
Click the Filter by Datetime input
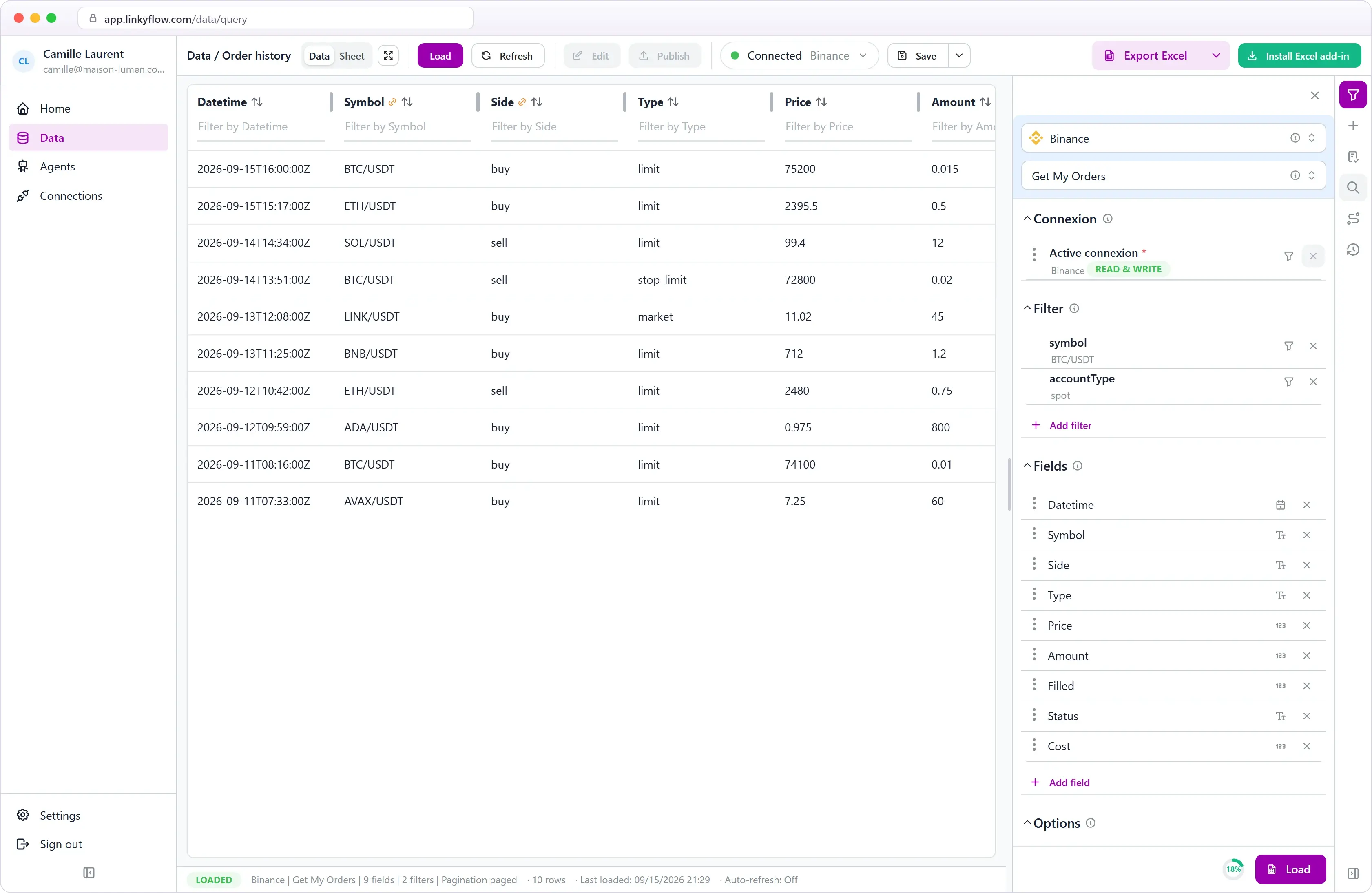(261, 127)
